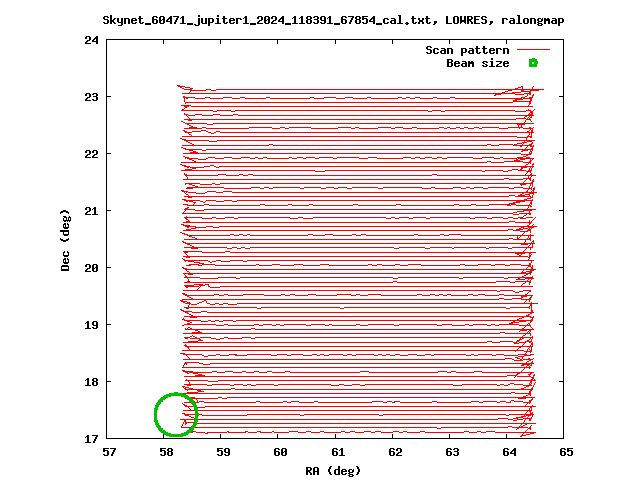Click the green beam size legend marker
Screen dimensions: 640x480
pyautogui.click(x=533, y=63)
